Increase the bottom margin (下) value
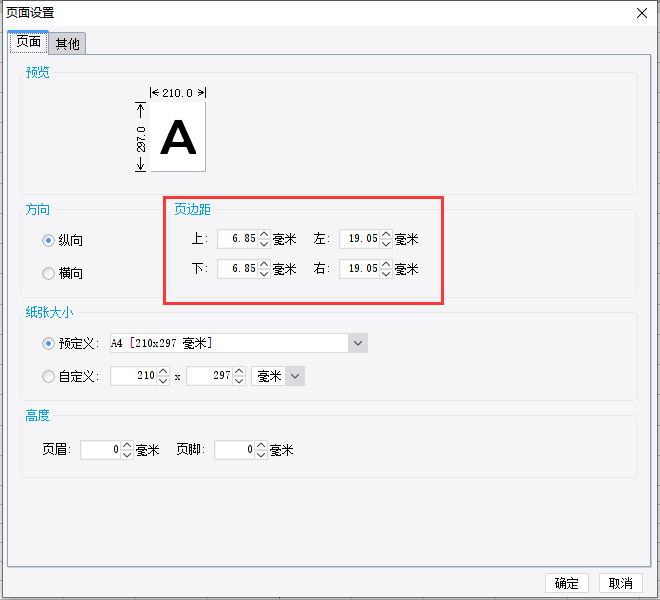660x600 pixels. [x=264, y=264]
